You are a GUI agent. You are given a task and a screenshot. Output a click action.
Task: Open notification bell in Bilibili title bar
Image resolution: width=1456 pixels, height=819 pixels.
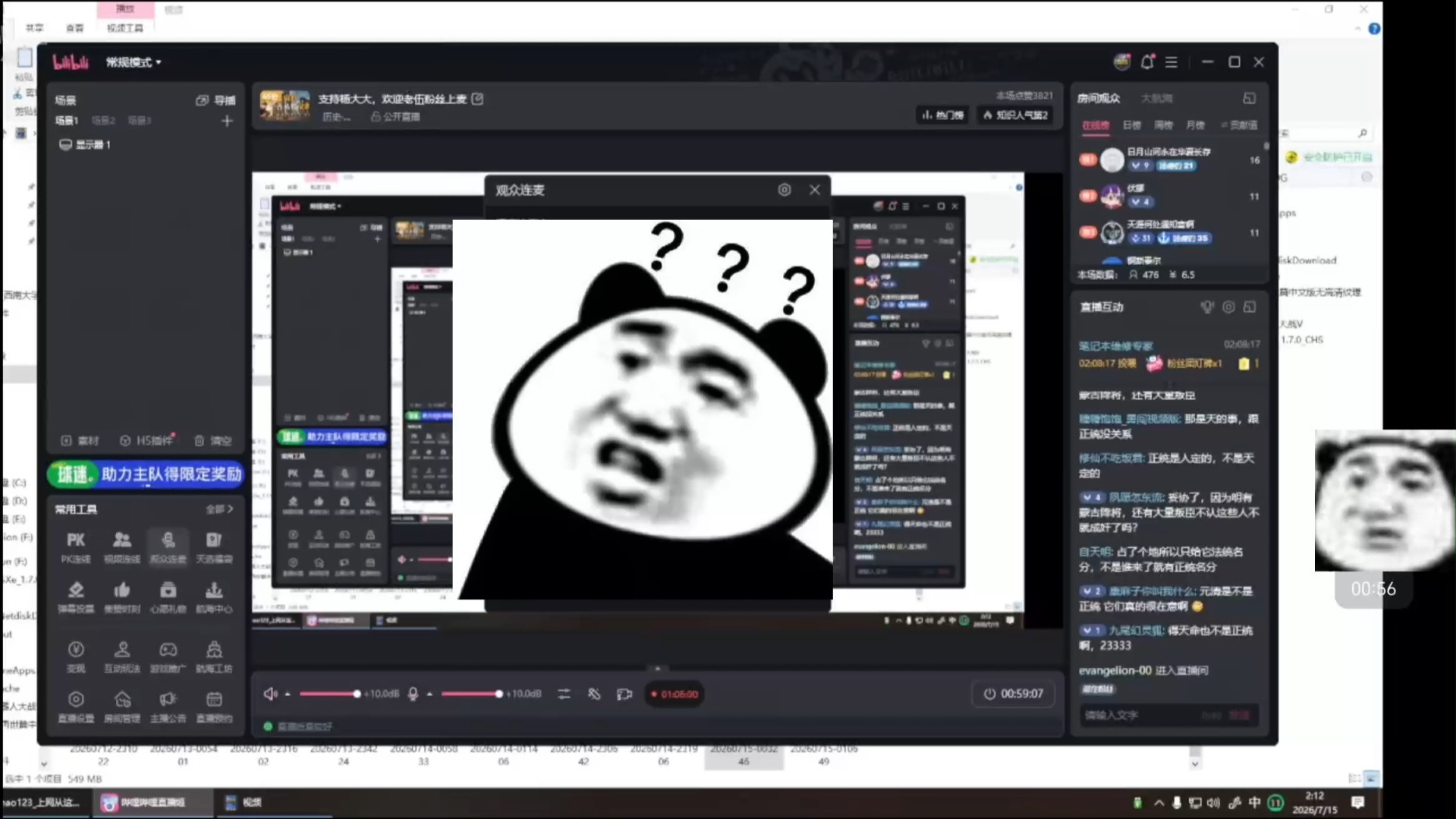[x=1147, y=62]
